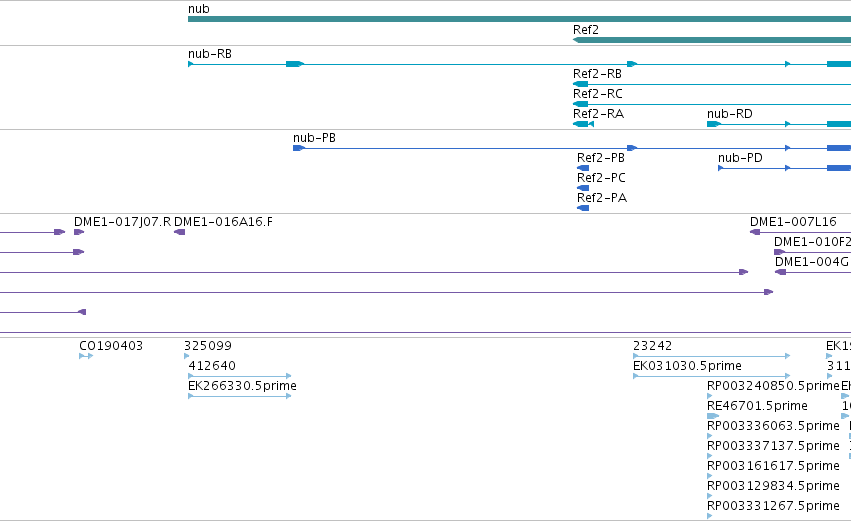This screenshot has height=521, width=851.
Task: Click the RP003337137.5prime EST label
Action: click(x=773, y=446)
